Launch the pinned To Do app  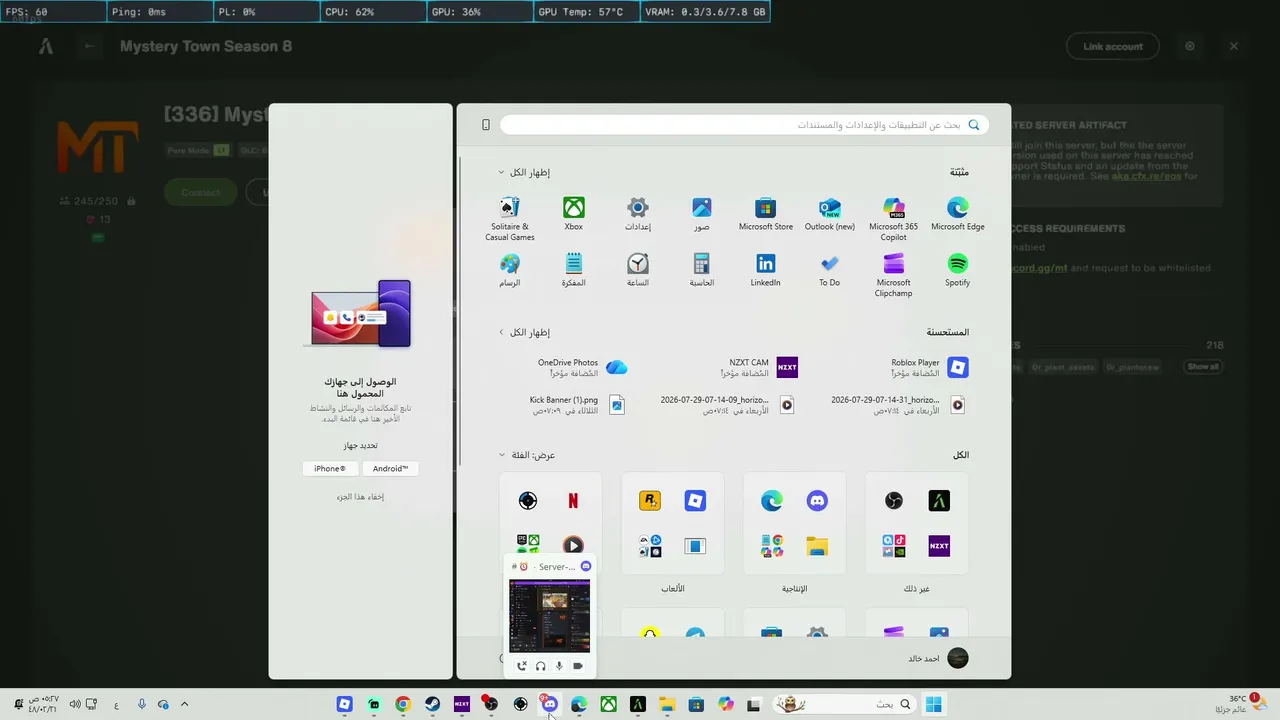(830, 270)
